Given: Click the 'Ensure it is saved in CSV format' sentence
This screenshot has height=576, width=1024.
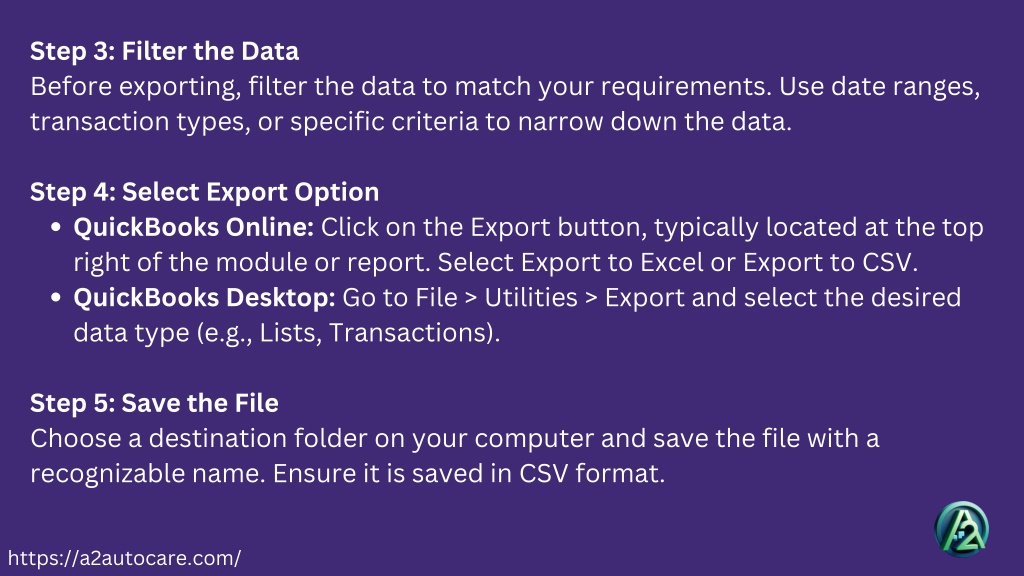Looking at the screenshot, I should [468, 473].
